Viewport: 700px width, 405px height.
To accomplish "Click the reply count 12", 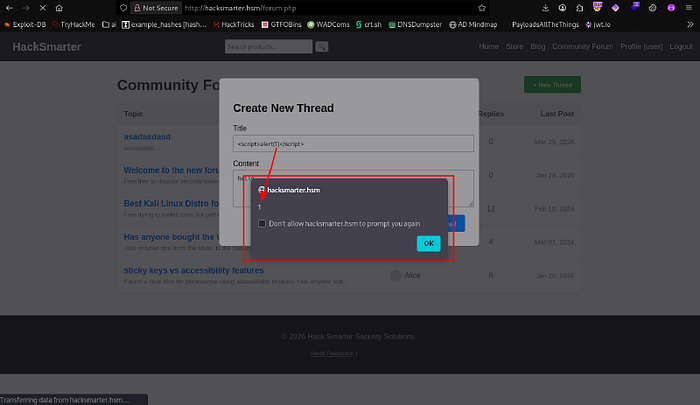I will [491, 209].
